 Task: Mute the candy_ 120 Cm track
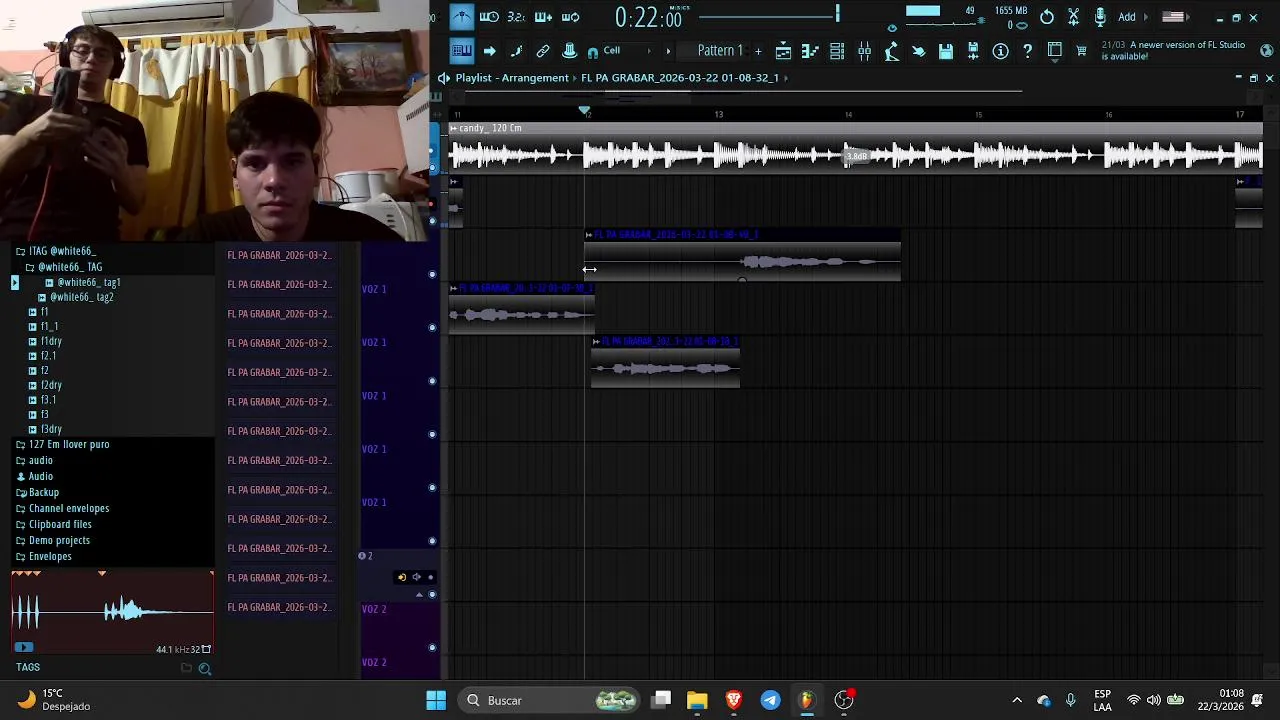pos(432,166)
